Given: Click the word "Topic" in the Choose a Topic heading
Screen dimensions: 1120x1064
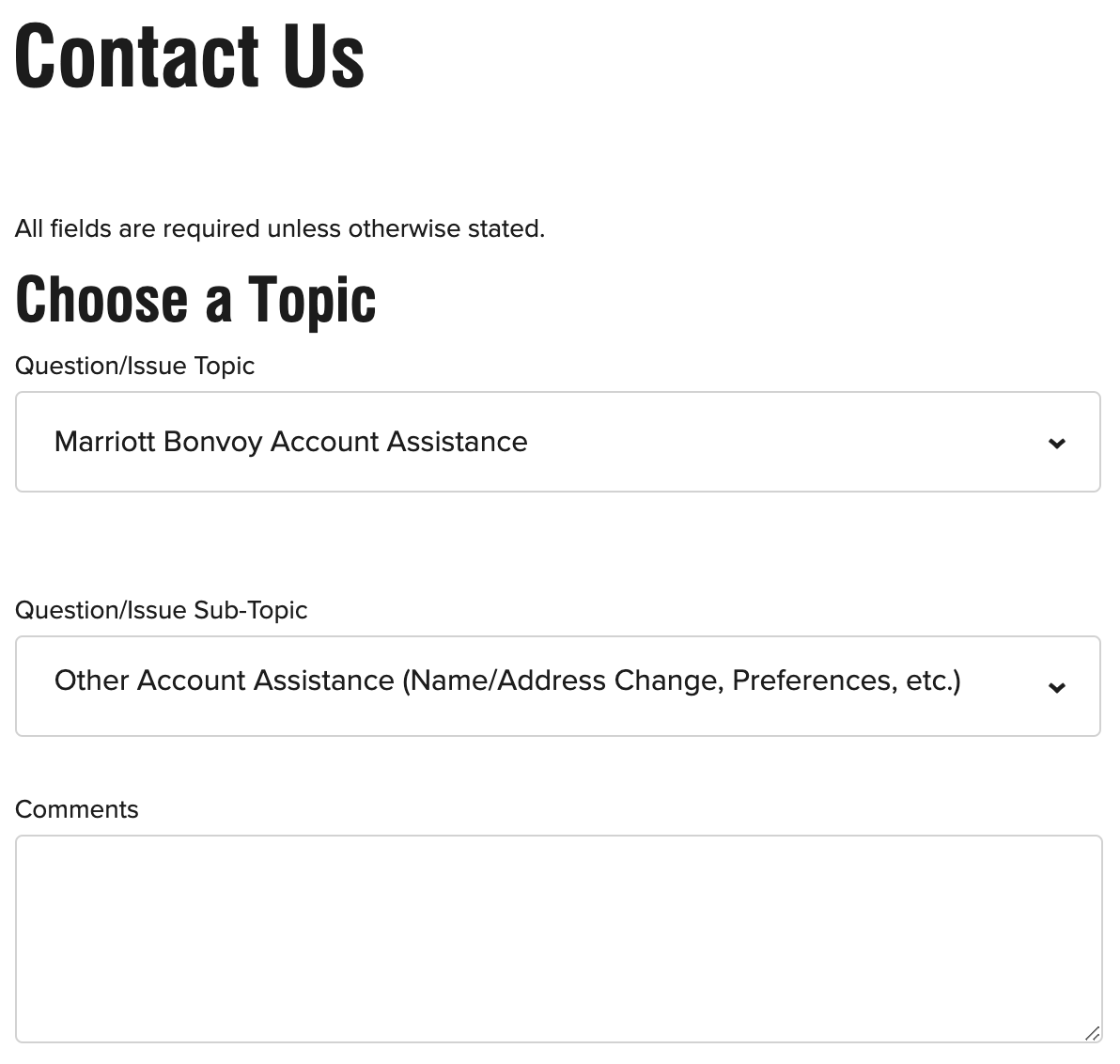Looking at the screenshot, I should click(x=312, y=300).
